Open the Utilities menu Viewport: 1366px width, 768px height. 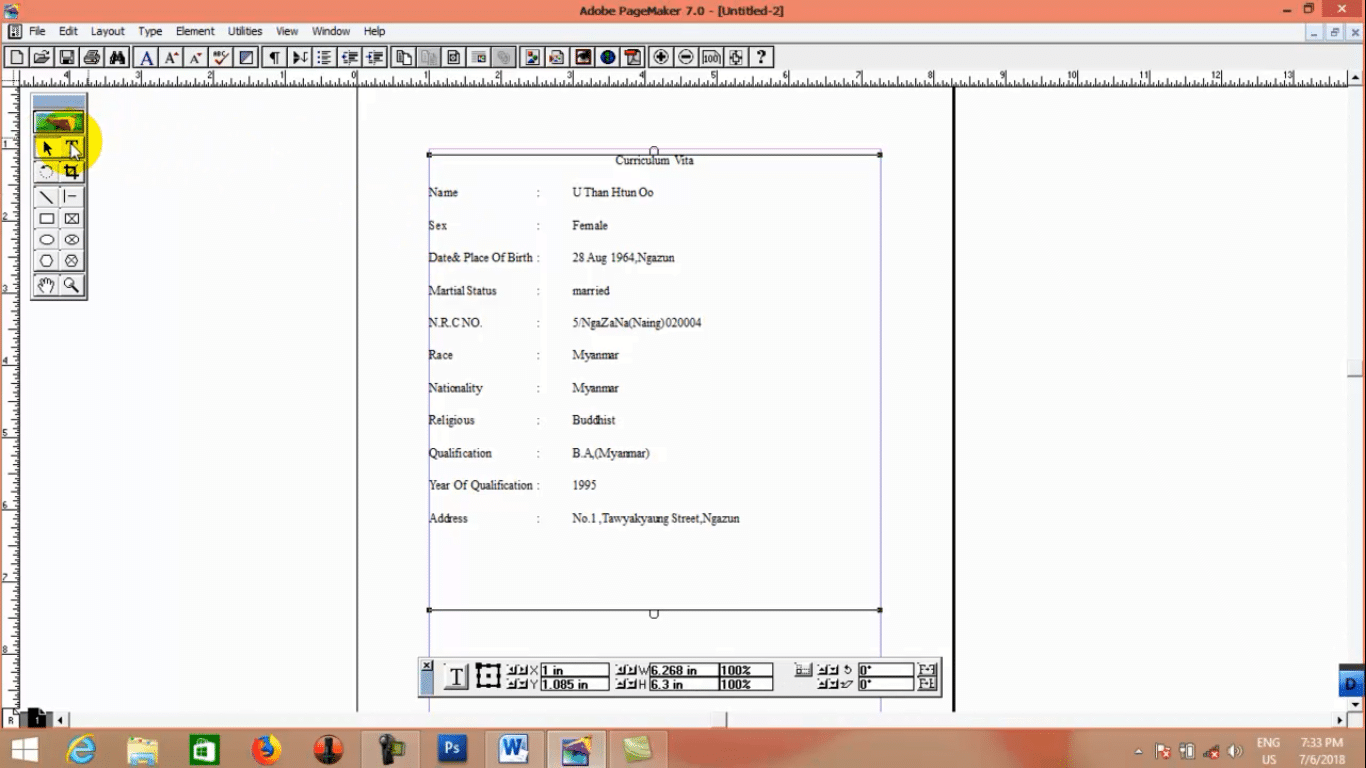coord(245,31)
